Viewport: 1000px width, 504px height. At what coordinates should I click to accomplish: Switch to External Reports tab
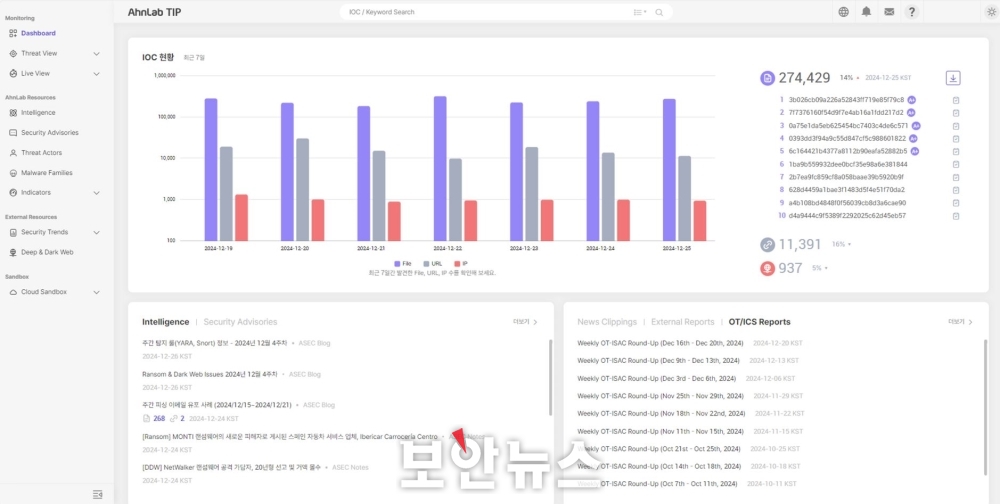coord(682,322)
